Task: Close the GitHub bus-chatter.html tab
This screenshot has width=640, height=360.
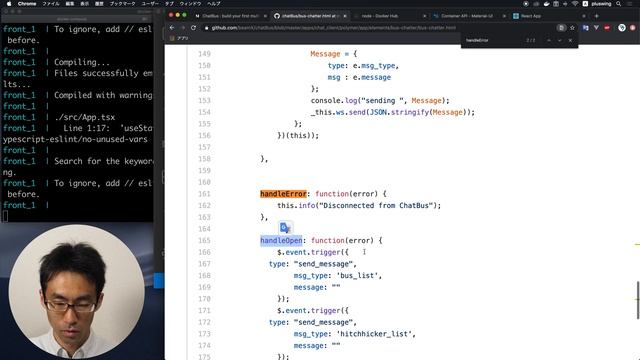Action: (345, 16)
